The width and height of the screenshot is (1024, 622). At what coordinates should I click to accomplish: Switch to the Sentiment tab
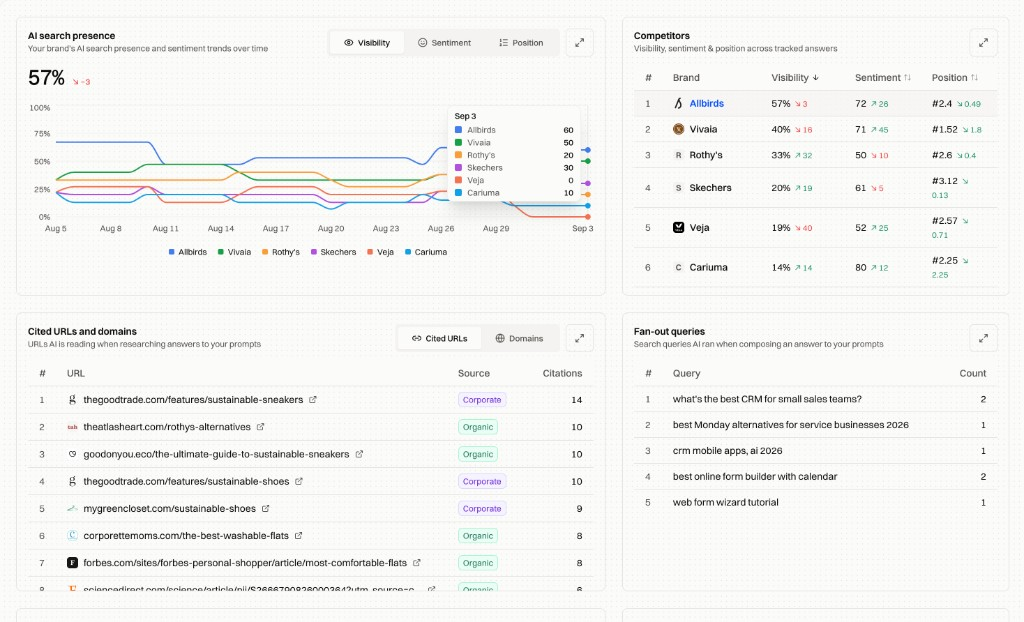point(444,43)
